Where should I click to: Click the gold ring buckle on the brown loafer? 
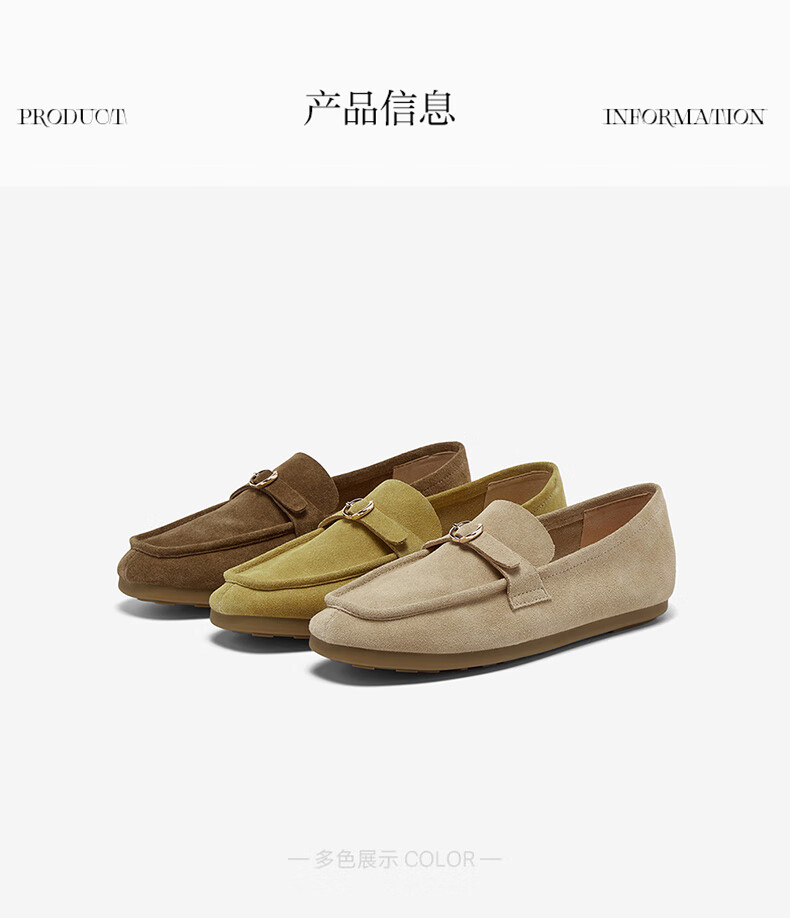coord(264,479)
